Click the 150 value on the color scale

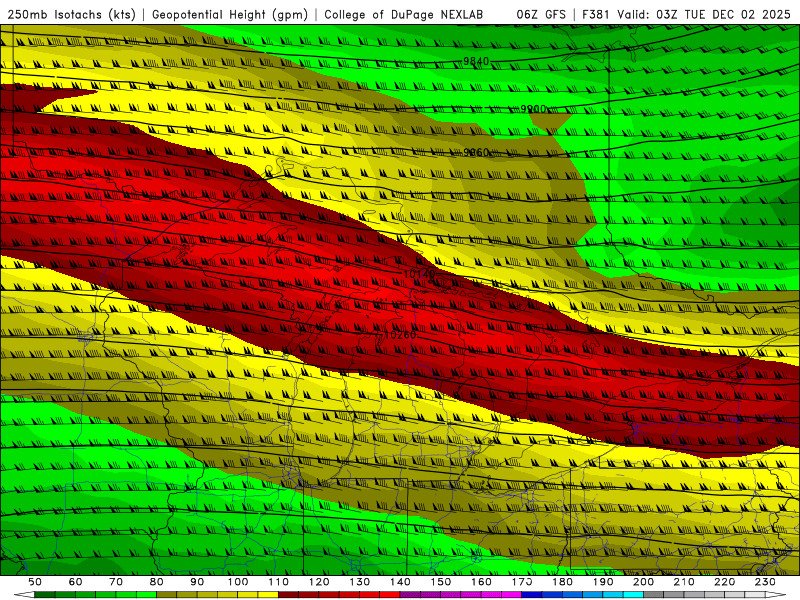click(x=441, y=582)
